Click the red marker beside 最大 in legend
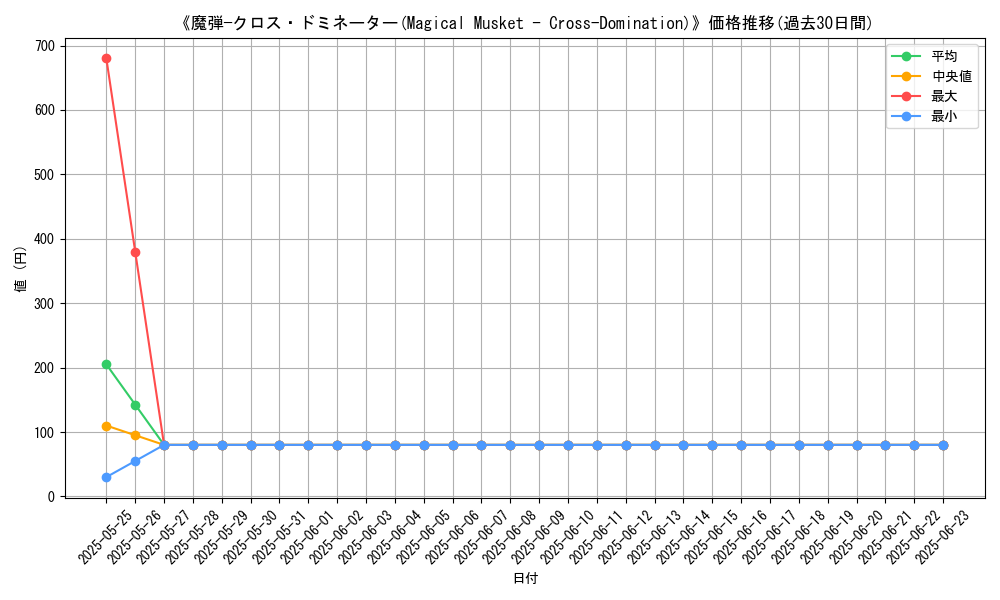Viewport: 1000px width, 600px height. 906,96
